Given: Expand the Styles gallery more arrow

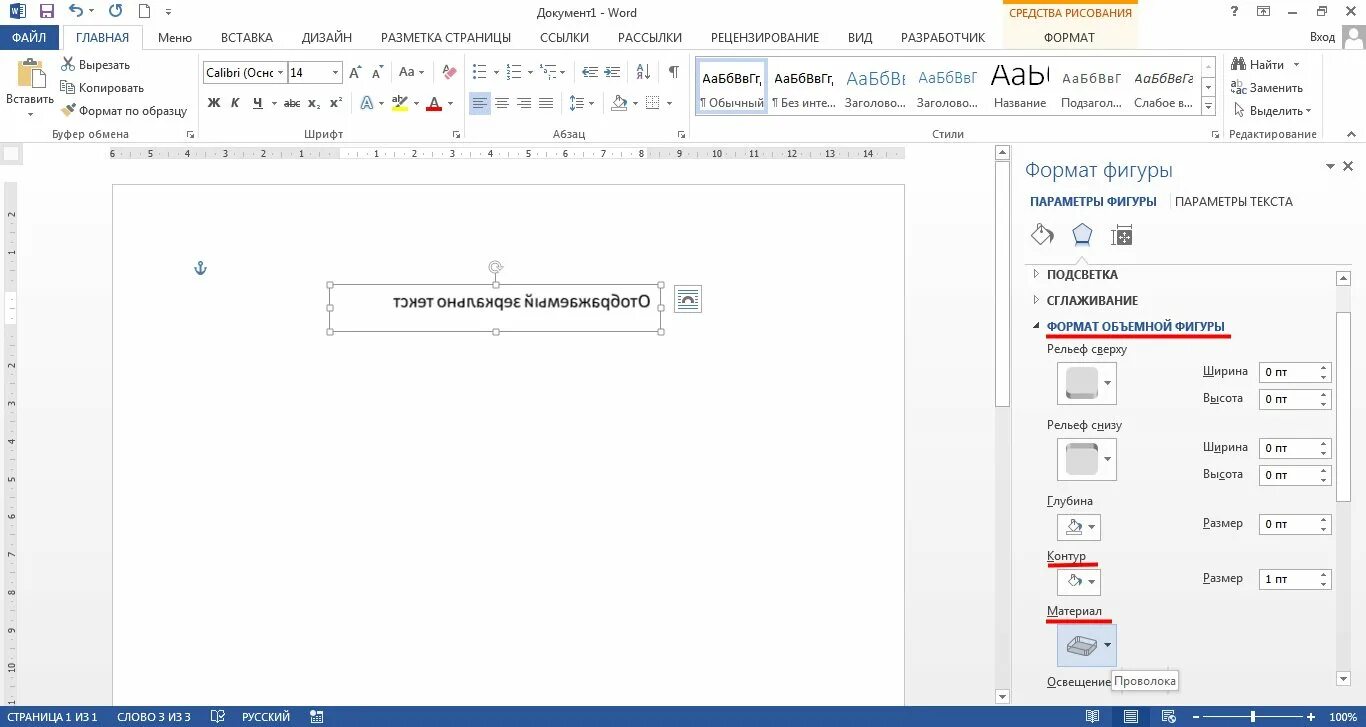Looking at the screenshot, I should pos(1208,106).
